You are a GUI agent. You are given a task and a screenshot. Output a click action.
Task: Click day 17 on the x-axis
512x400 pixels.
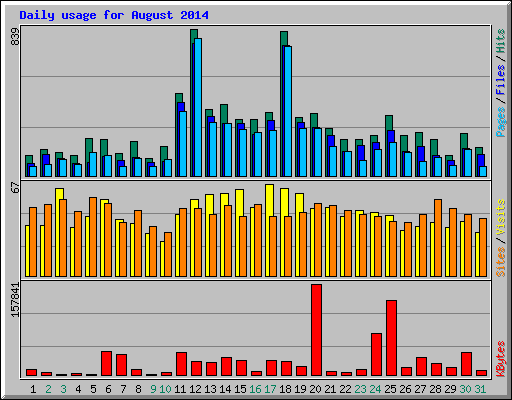click(x=270, y=389)
